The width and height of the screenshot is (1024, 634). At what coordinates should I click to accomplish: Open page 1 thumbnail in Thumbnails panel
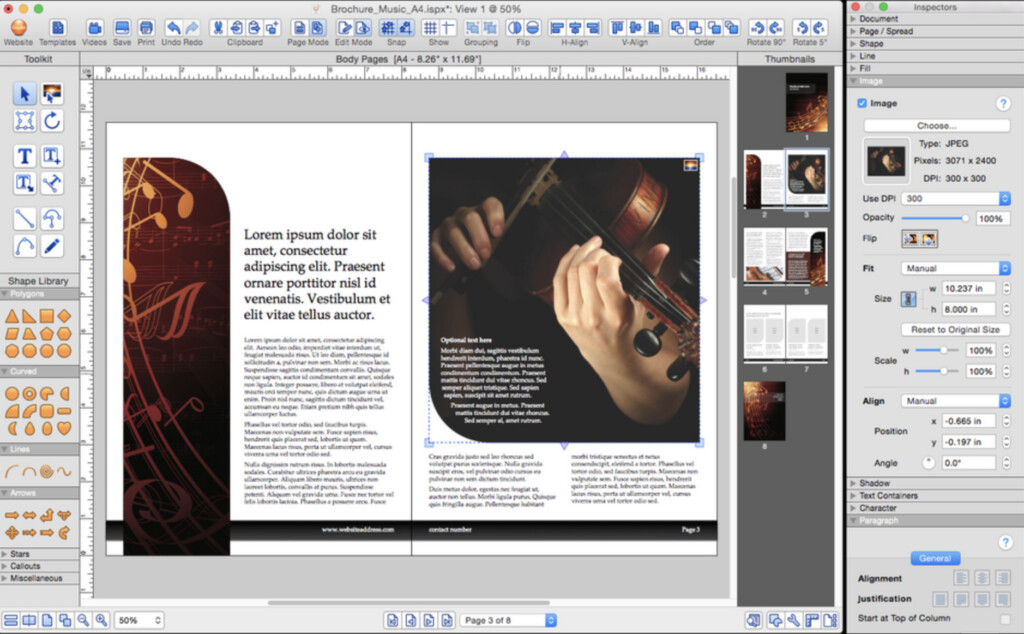(807, 103)
